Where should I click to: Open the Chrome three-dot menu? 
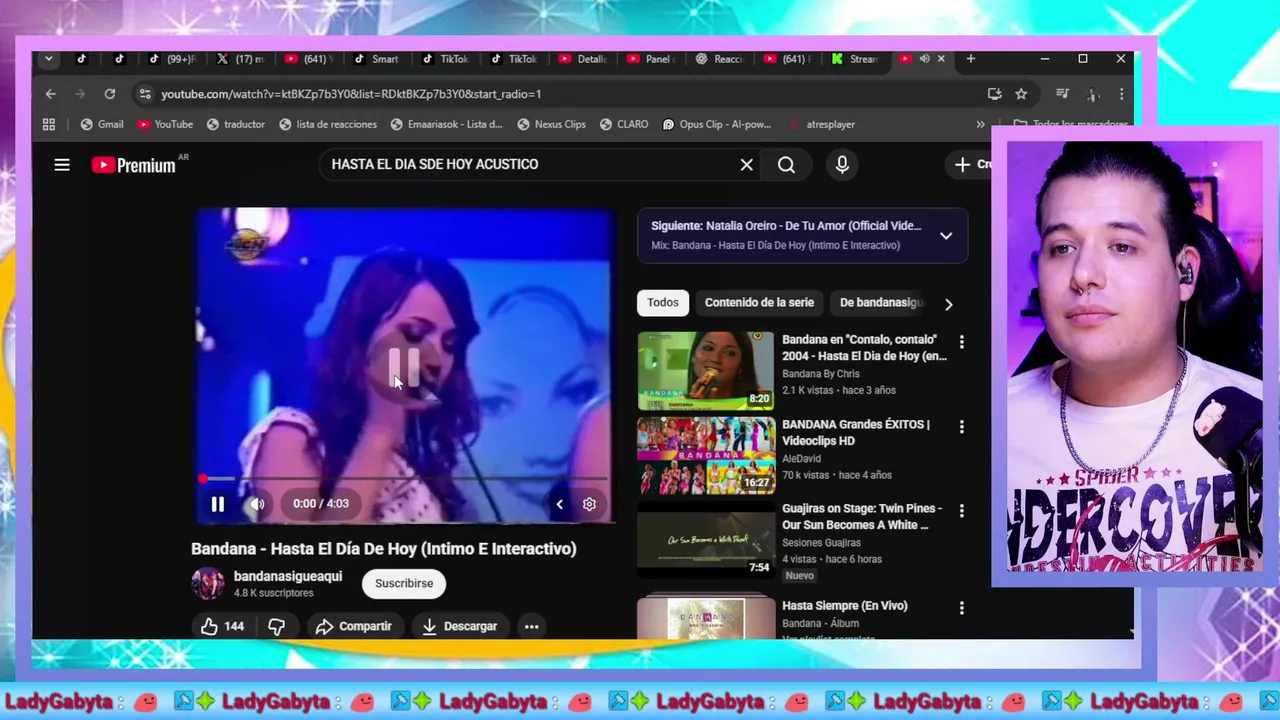pos(1121,94)
